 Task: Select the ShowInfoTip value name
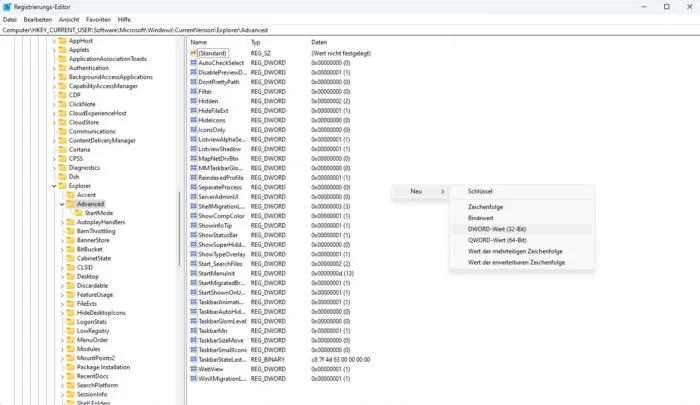pos(215,225)
